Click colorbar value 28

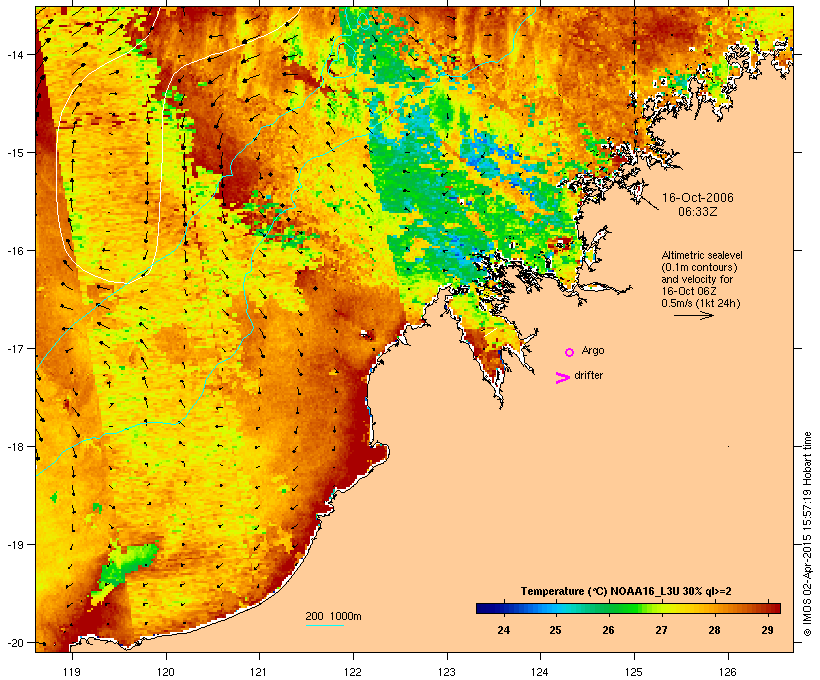click(x=714, y=630)
